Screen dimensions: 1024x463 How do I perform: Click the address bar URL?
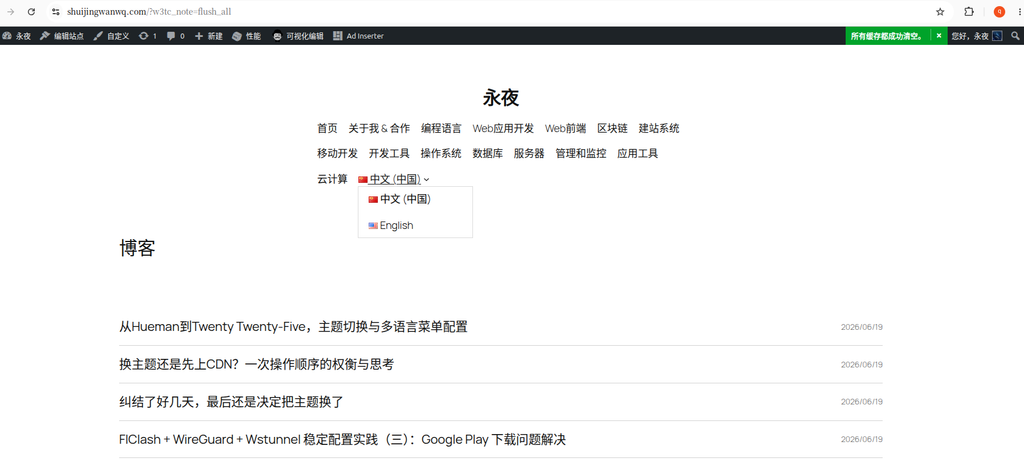pyautogui.click(x=149, y=12)
